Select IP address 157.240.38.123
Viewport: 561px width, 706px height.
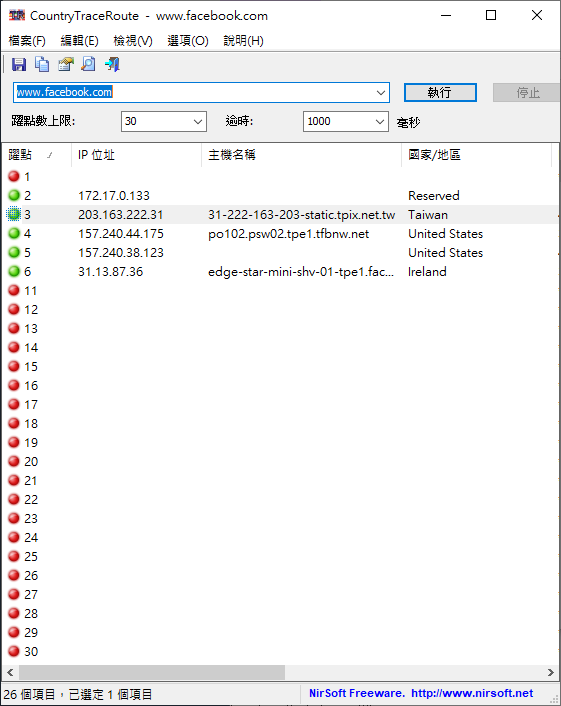121,252
